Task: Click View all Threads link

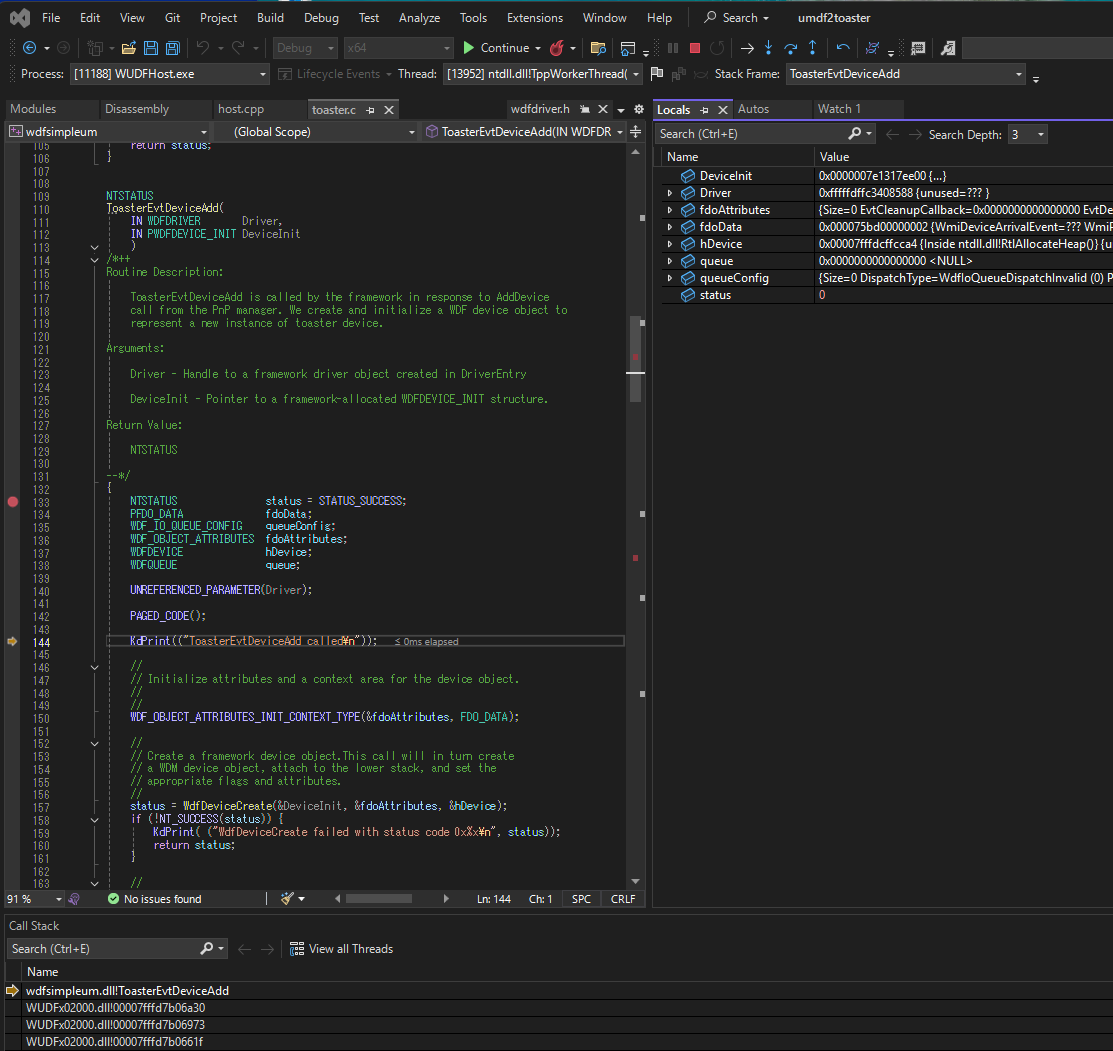Action: click(350, 949)
